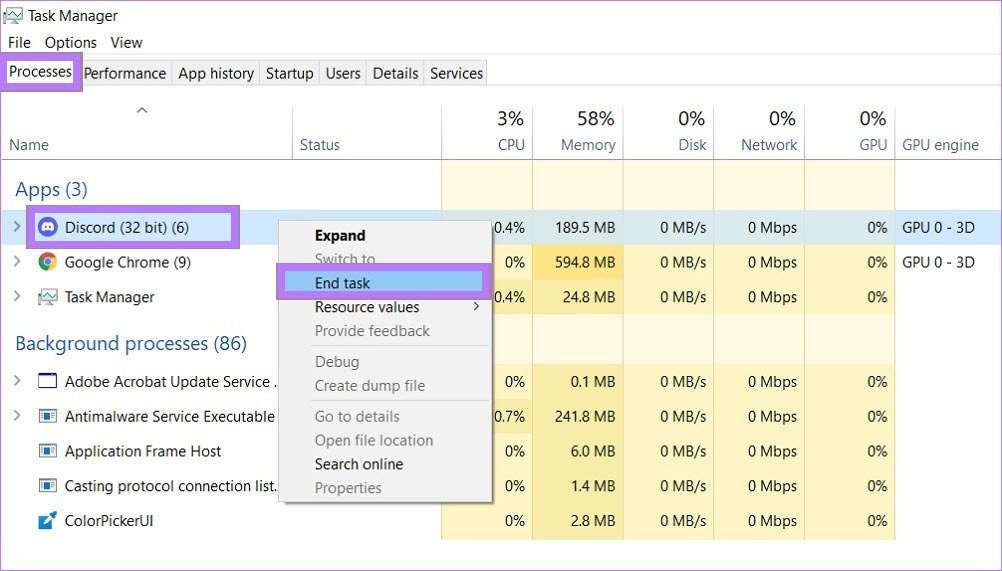Click Background processes (86) heading
Image resolution: width=1002 pixels, height=571 pixels.
[x=131, y=344]
